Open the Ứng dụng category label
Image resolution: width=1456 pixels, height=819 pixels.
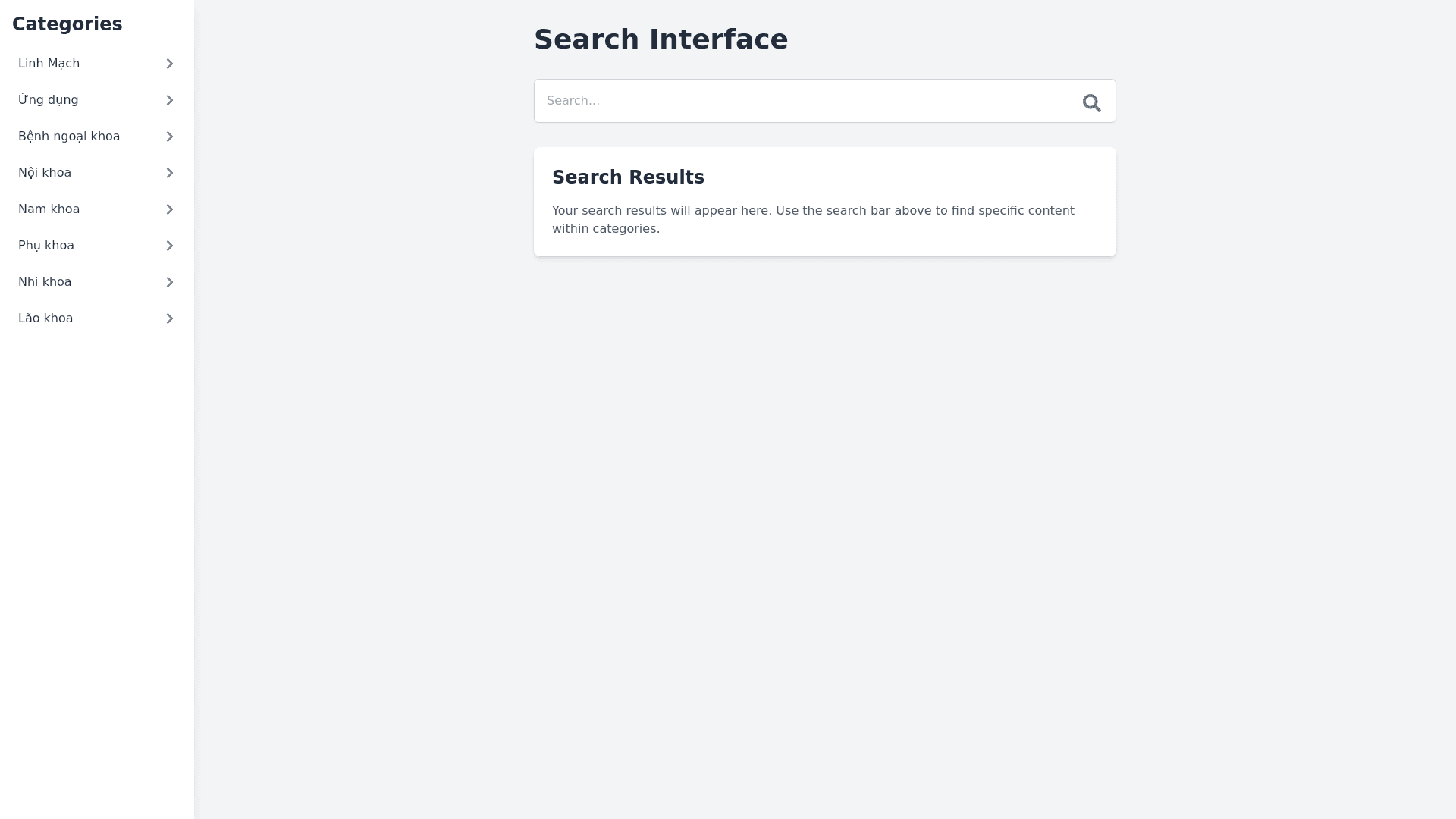48,100
